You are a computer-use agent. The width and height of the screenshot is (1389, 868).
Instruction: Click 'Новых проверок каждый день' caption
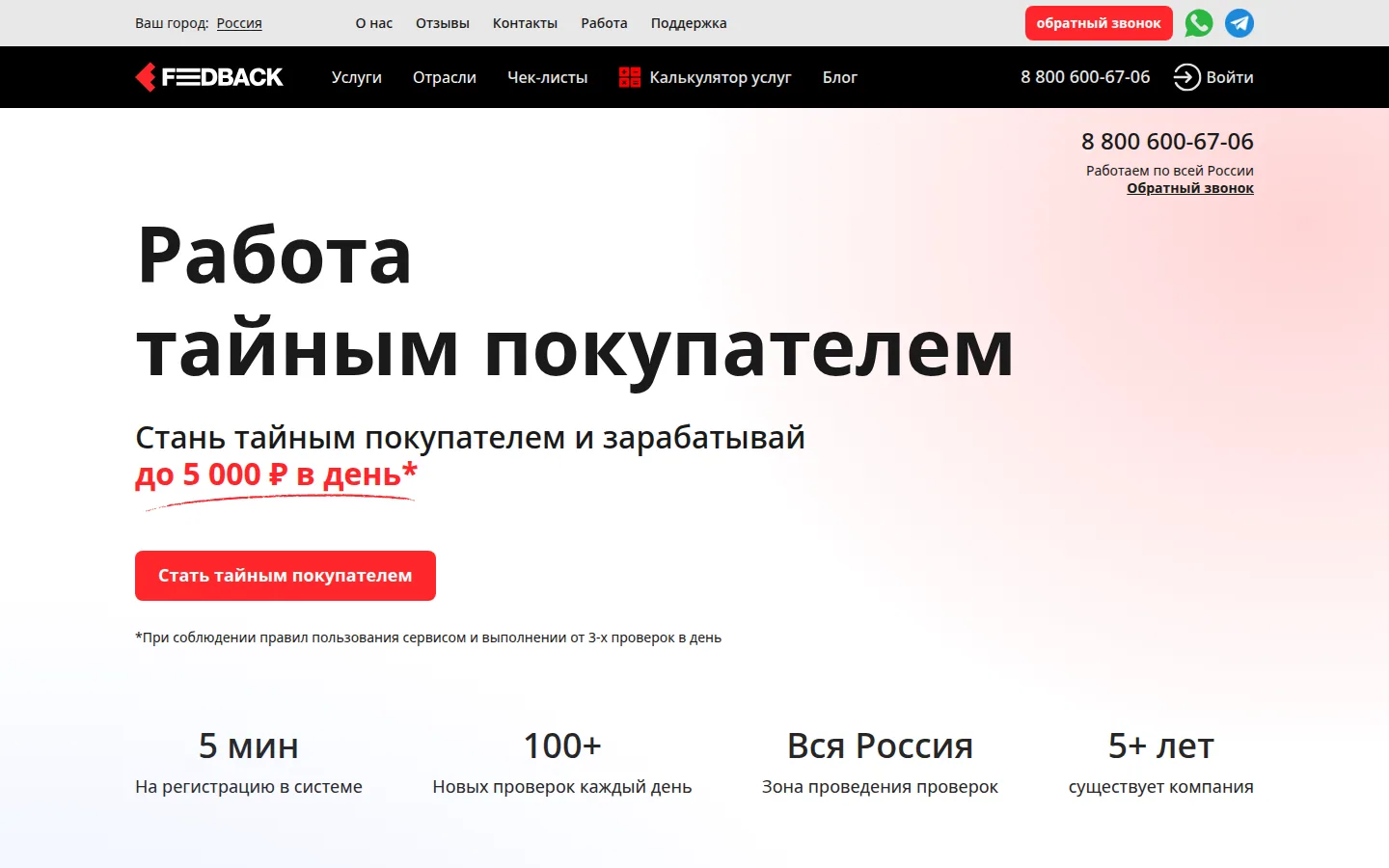coord(562,787)
